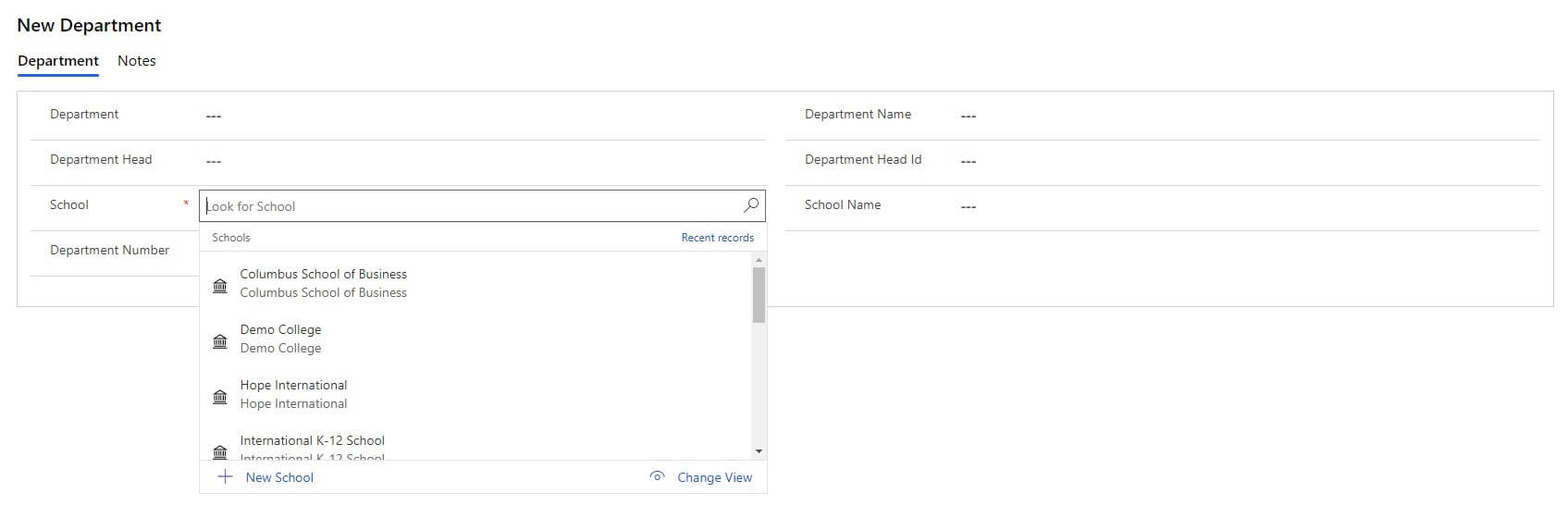The width and height of the screenshot is (1568, 530).
Task: Click the School Name field value
Action: coord(969,206)
